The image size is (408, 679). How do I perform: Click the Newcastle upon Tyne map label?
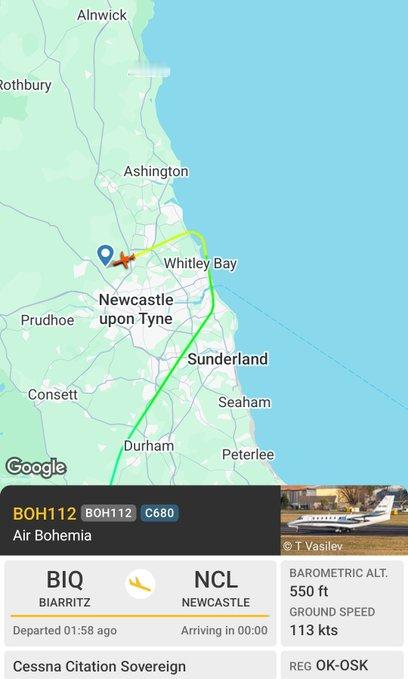tap(136, 309)
